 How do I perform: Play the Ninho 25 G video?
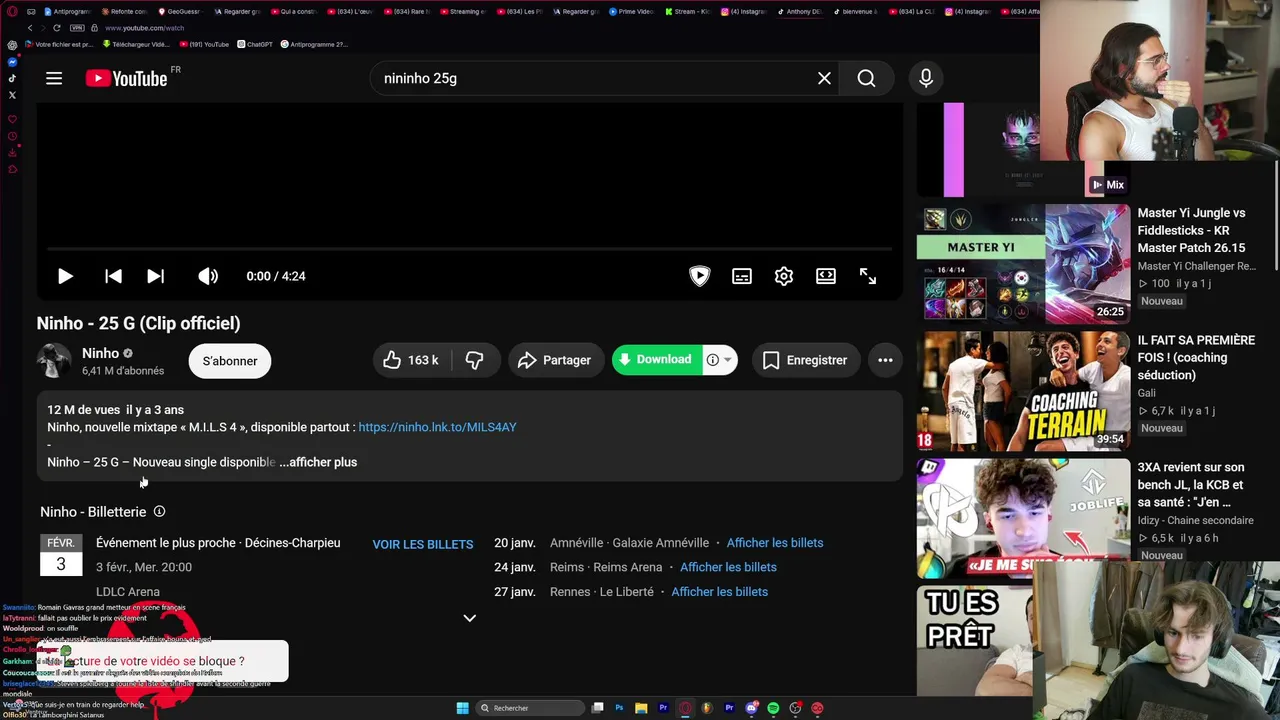65,276
